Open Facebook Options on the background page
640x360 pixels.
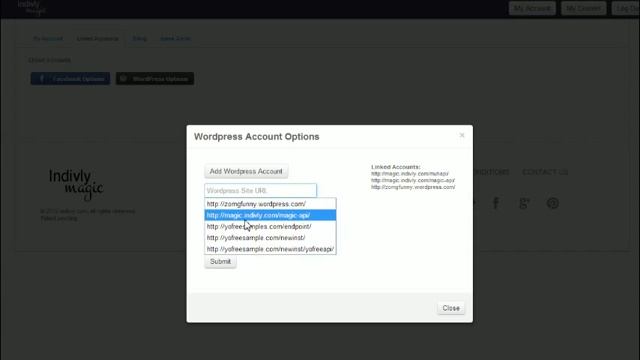[70, 79]
